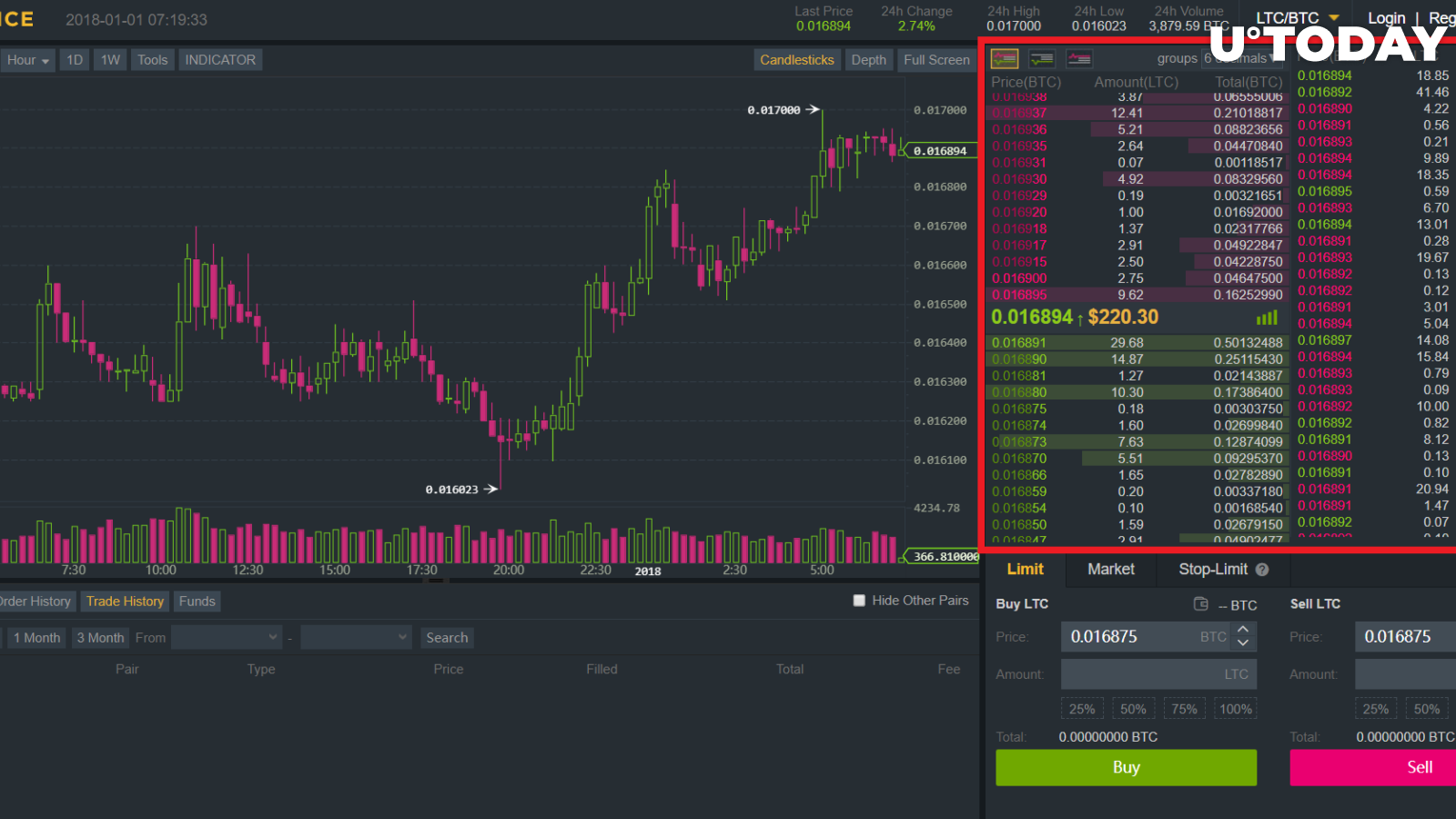
Task: Focus the Buy LTC price field
Action: pyautogui.click(x=1146, y=637)
